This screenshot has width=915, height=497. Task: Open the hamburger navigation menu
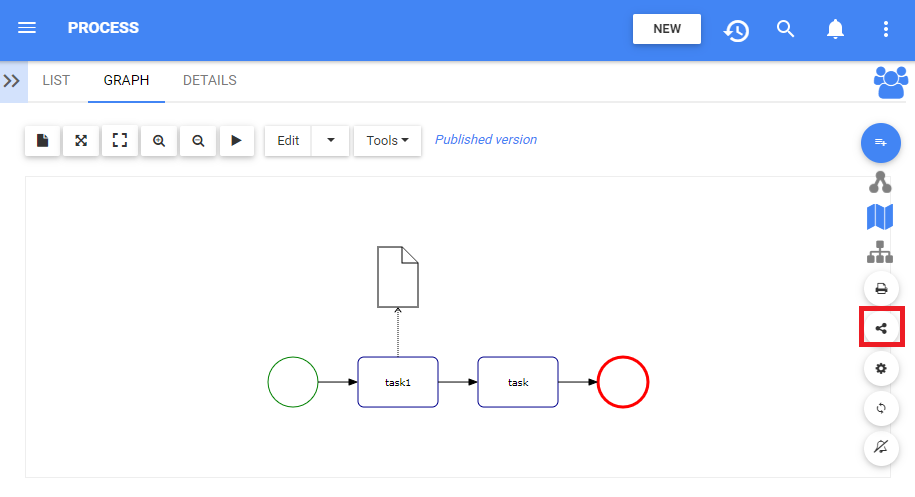tap(27, 28)
